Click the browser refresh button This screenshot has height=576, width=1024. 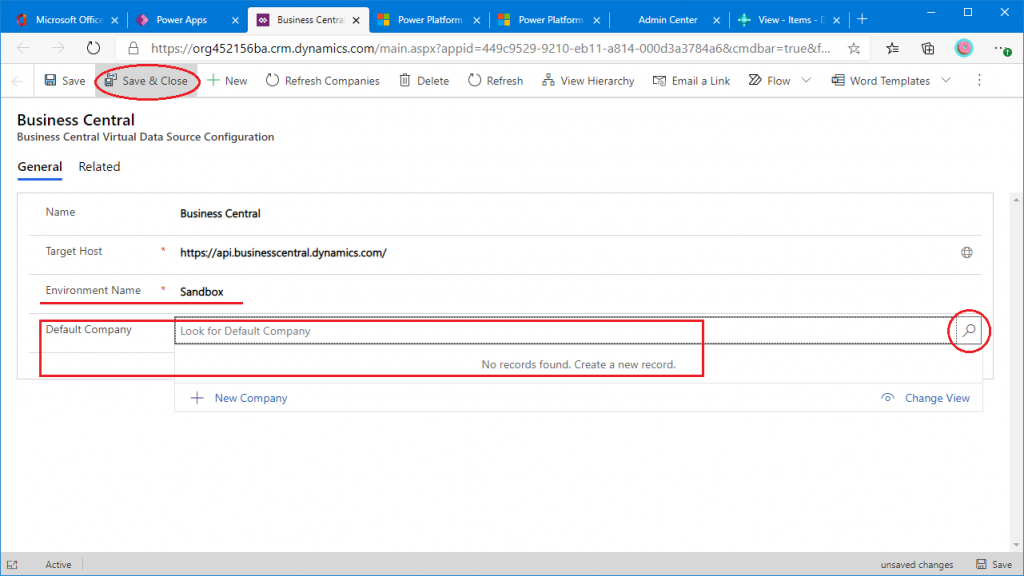[93, 48]
